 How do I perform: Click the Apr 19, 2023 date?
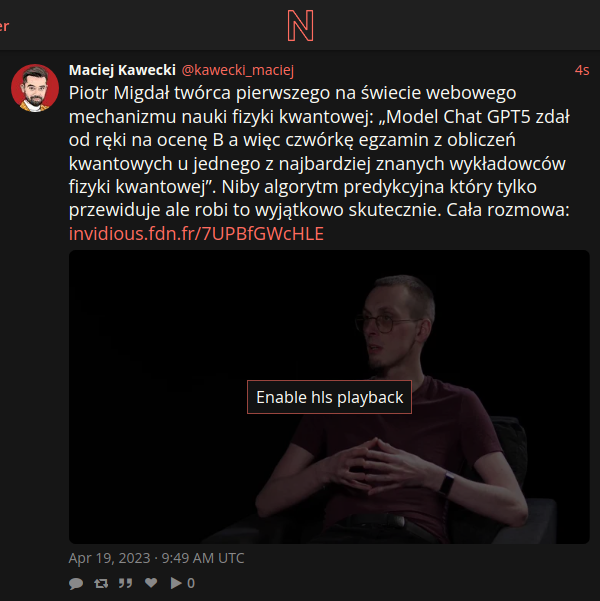[x=109, y=558]
